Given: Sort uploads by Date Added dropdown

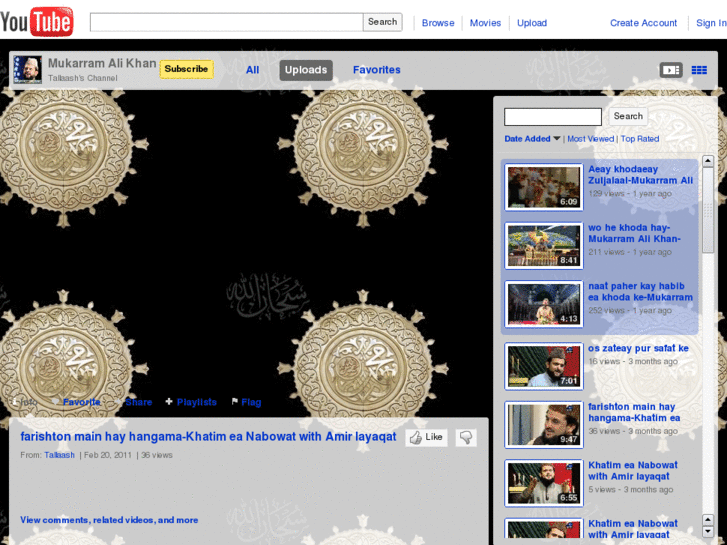Looking at the screenshot, I should [532, 139].
